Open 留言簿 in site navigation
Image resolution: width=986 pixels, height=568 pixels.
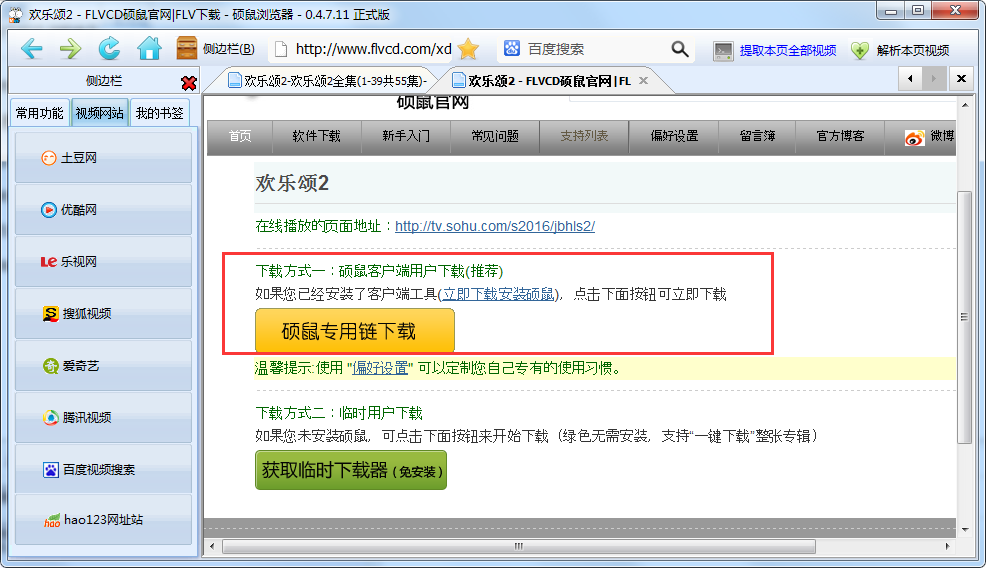(757, 136)
